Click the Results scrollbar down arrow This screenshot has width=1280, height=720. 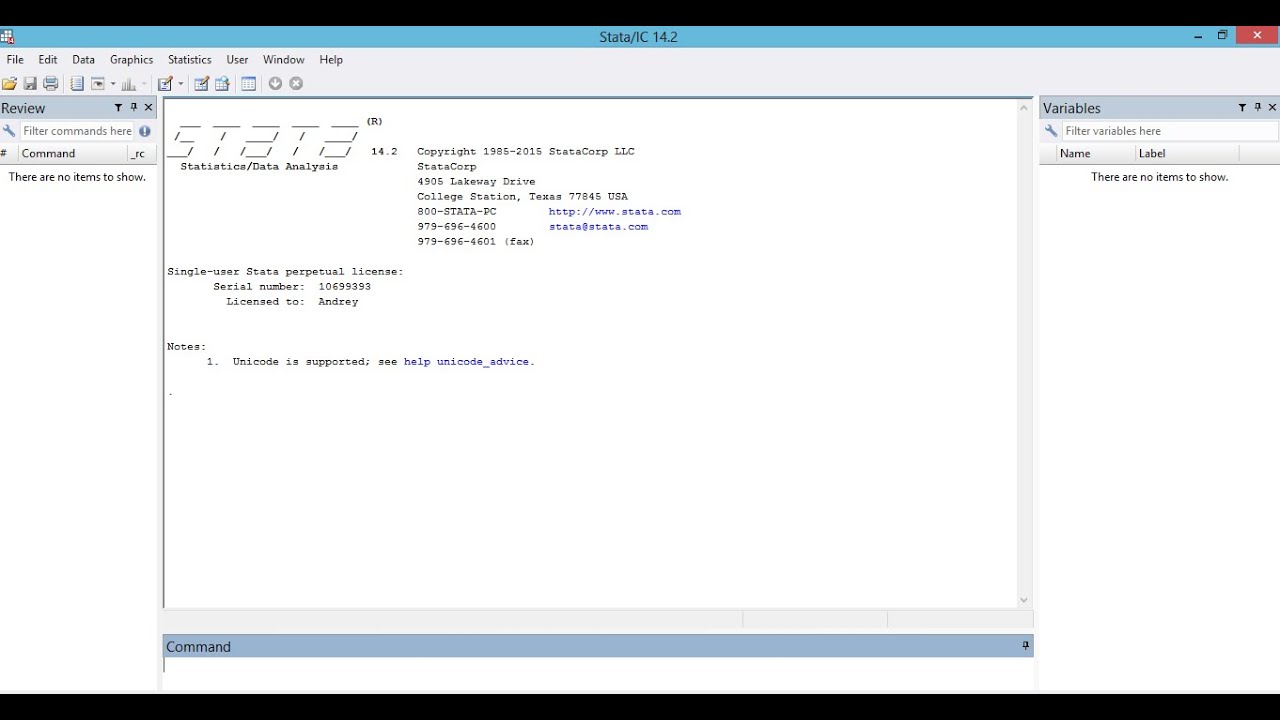pyautogui.click(x=1024, y=600)
